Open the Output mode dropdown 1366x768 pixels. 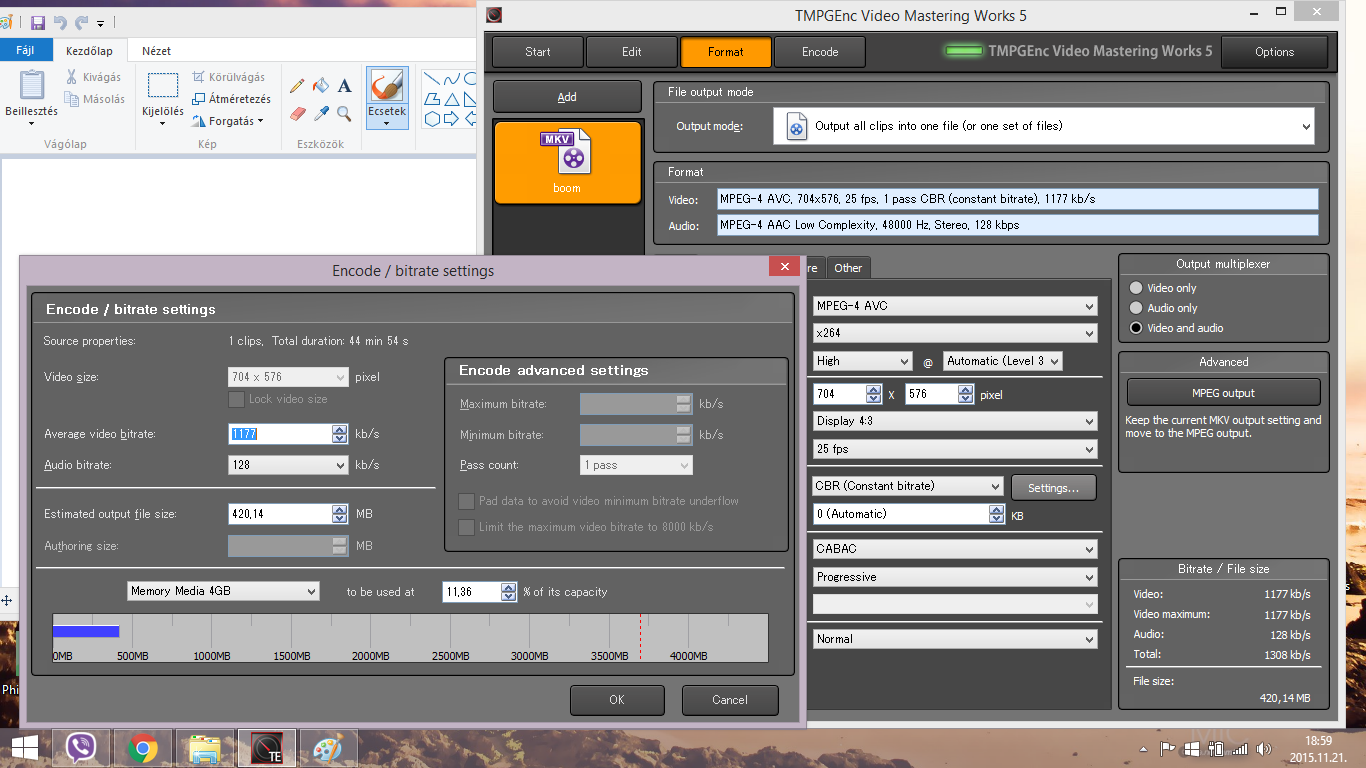1044,126
